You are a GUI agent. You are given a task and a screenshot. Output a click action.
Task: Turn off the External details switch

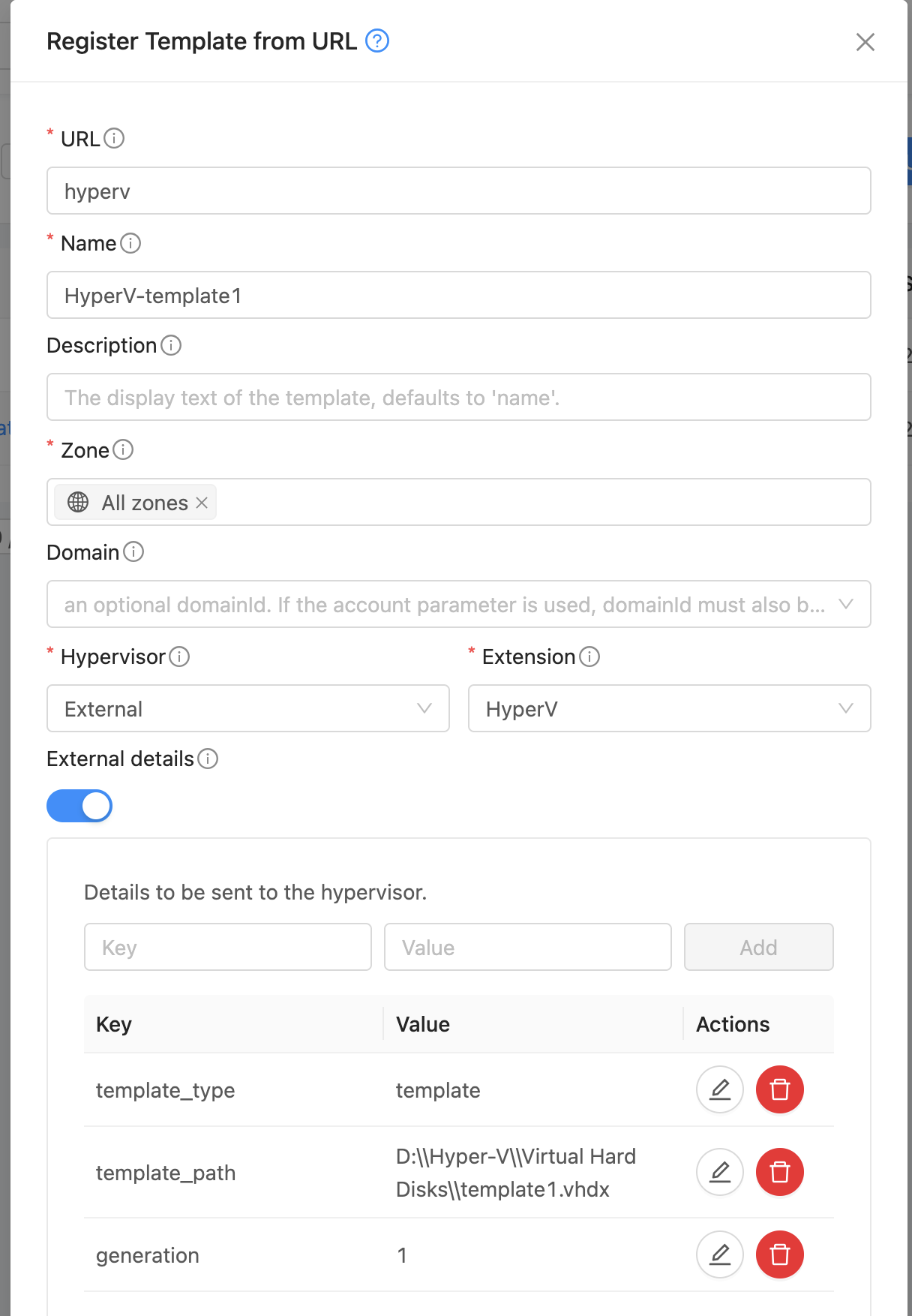[x=79, y=806]
